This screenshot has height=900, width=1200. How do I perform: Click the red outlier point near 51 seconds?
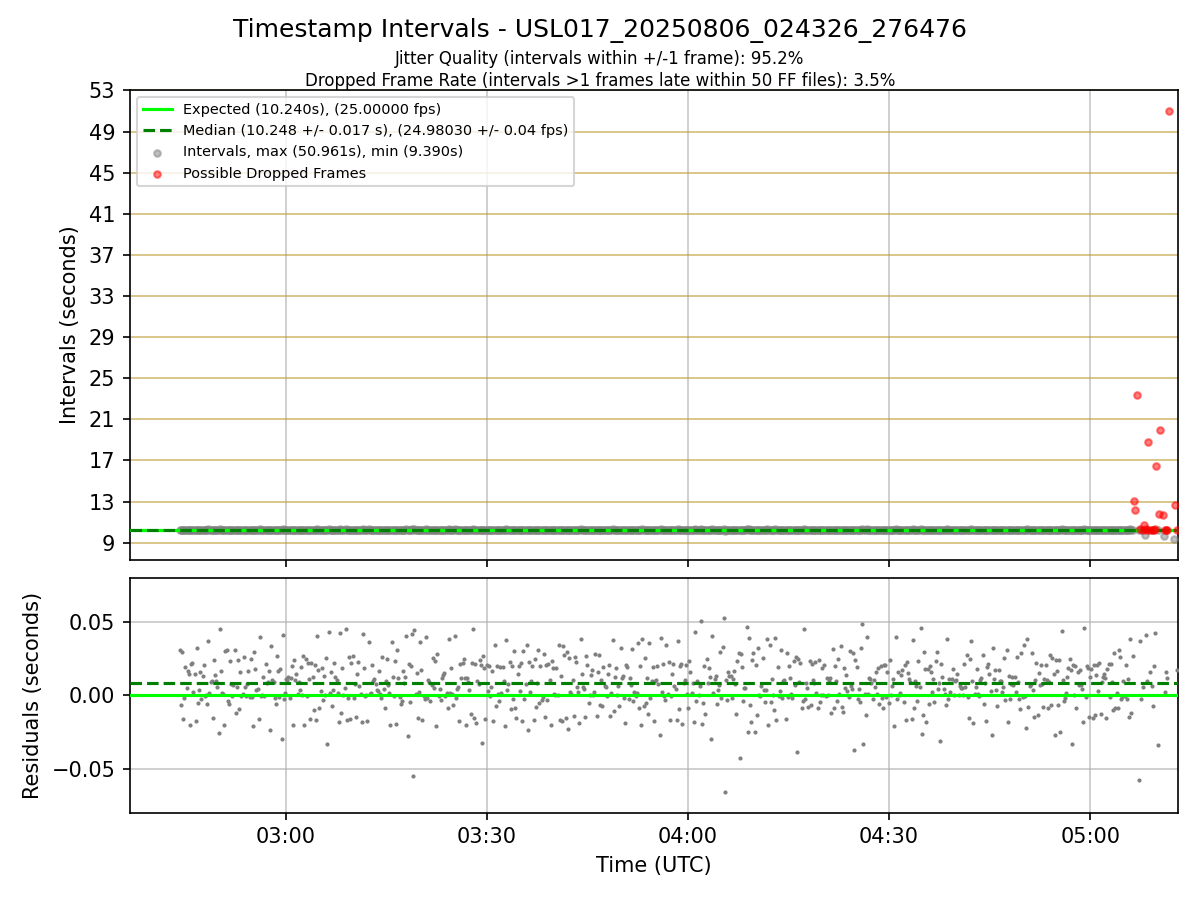1169,111
